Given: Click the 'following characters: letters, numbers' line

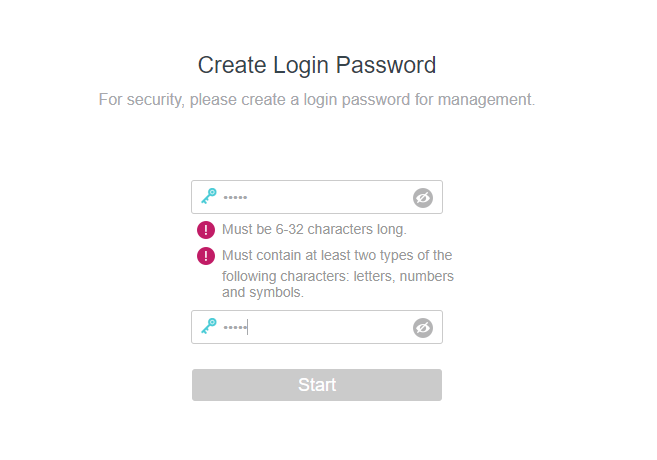Looking at the screenshot, I should 338,277.
